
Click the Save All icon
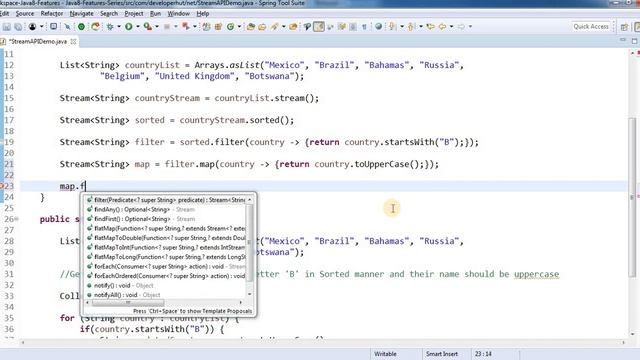[18, 27]
